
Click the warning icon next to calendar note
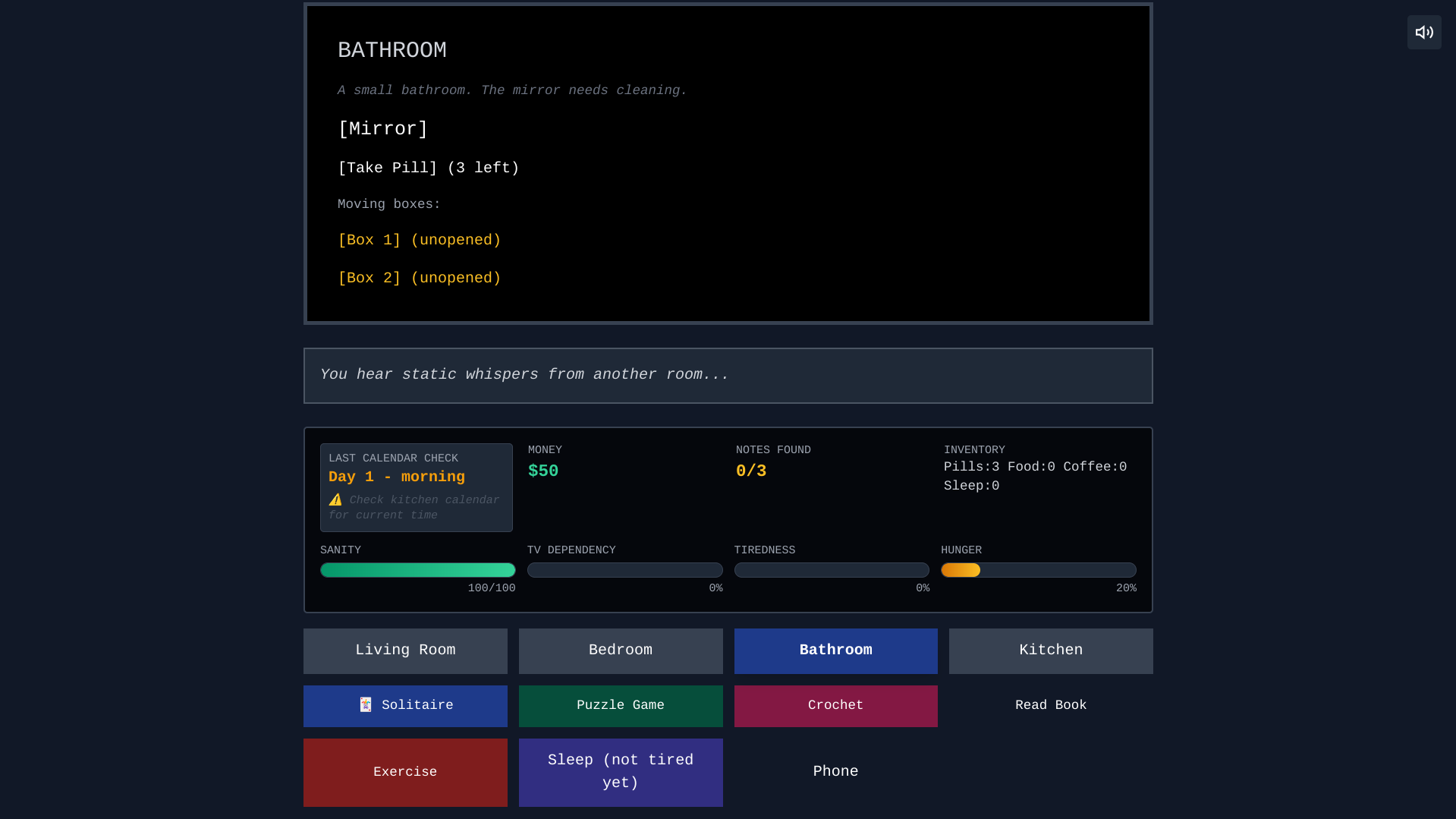coord(335,499)
